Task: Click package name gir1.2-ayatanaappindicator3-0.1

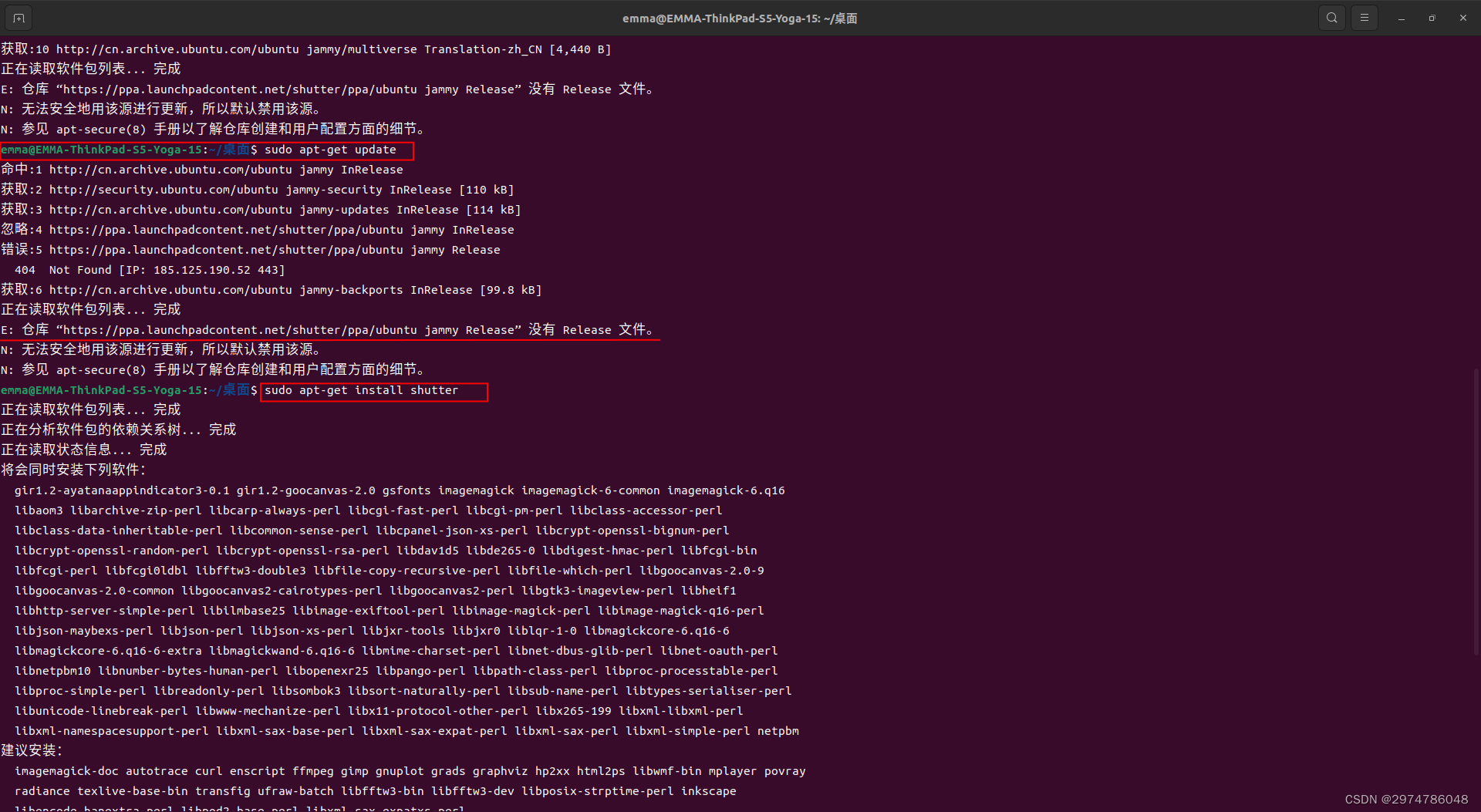Action: [122, 490]
